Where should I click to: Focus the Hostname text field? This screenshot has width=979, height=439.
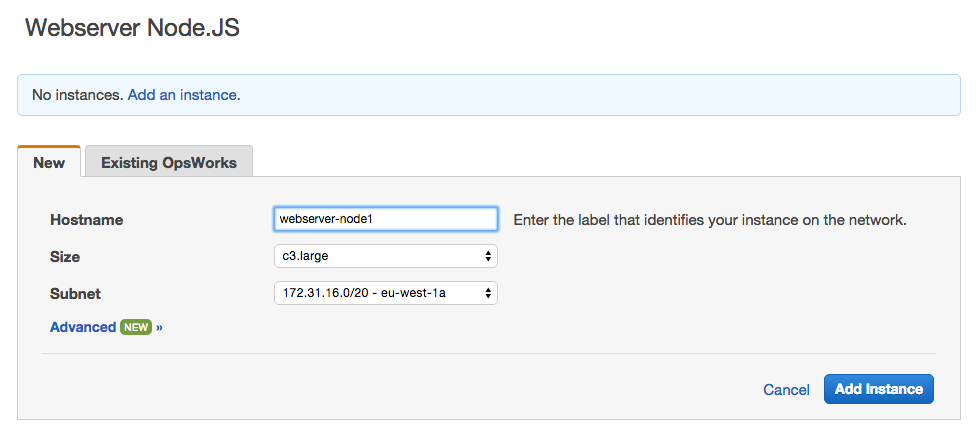(385, 219)
